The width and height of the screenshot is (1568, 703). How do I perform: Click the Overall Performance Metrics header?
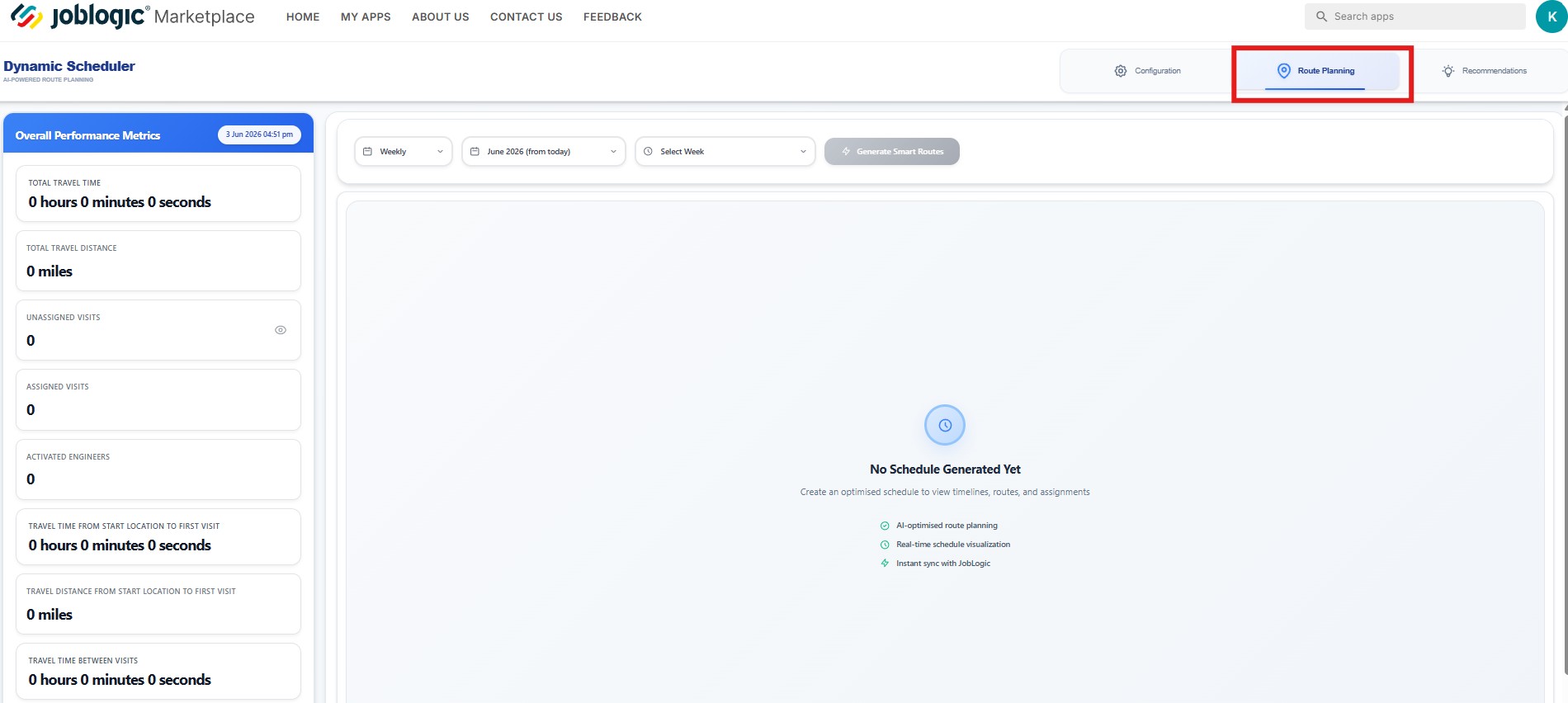pyautogui.click(x=88, y=135)
